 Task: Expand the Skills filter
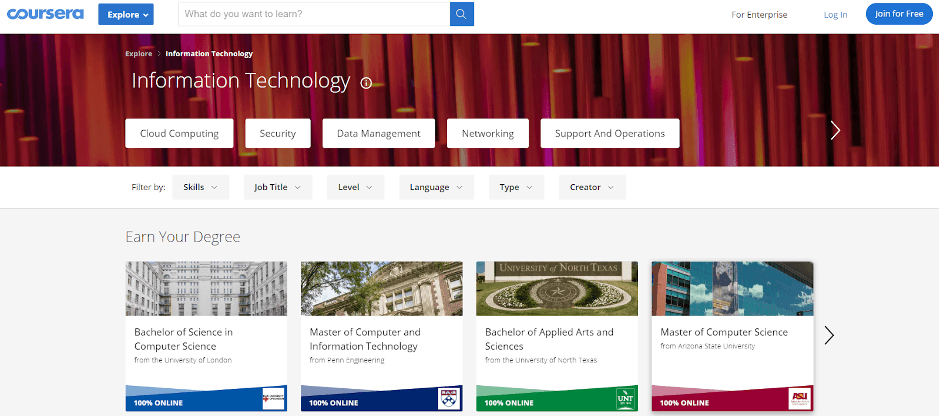200,187
